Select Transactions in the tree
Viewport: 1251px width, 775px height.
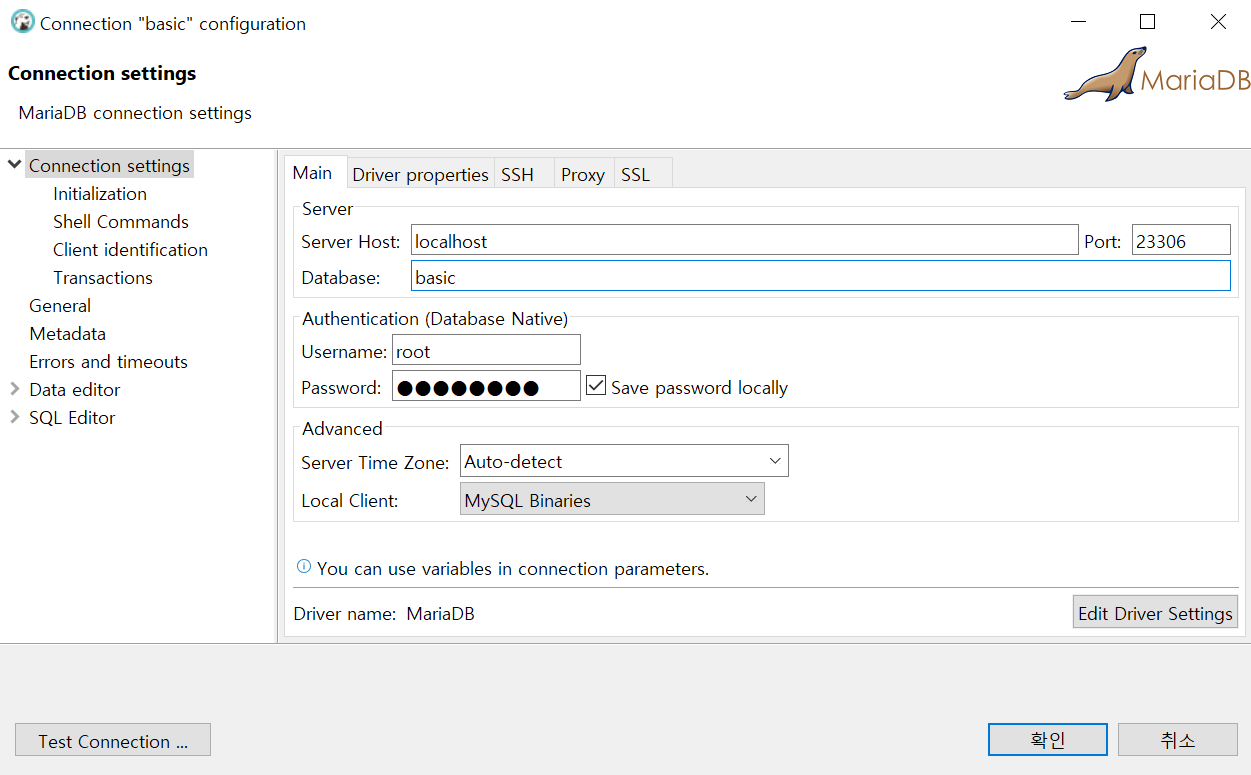(x=103, y=277)
